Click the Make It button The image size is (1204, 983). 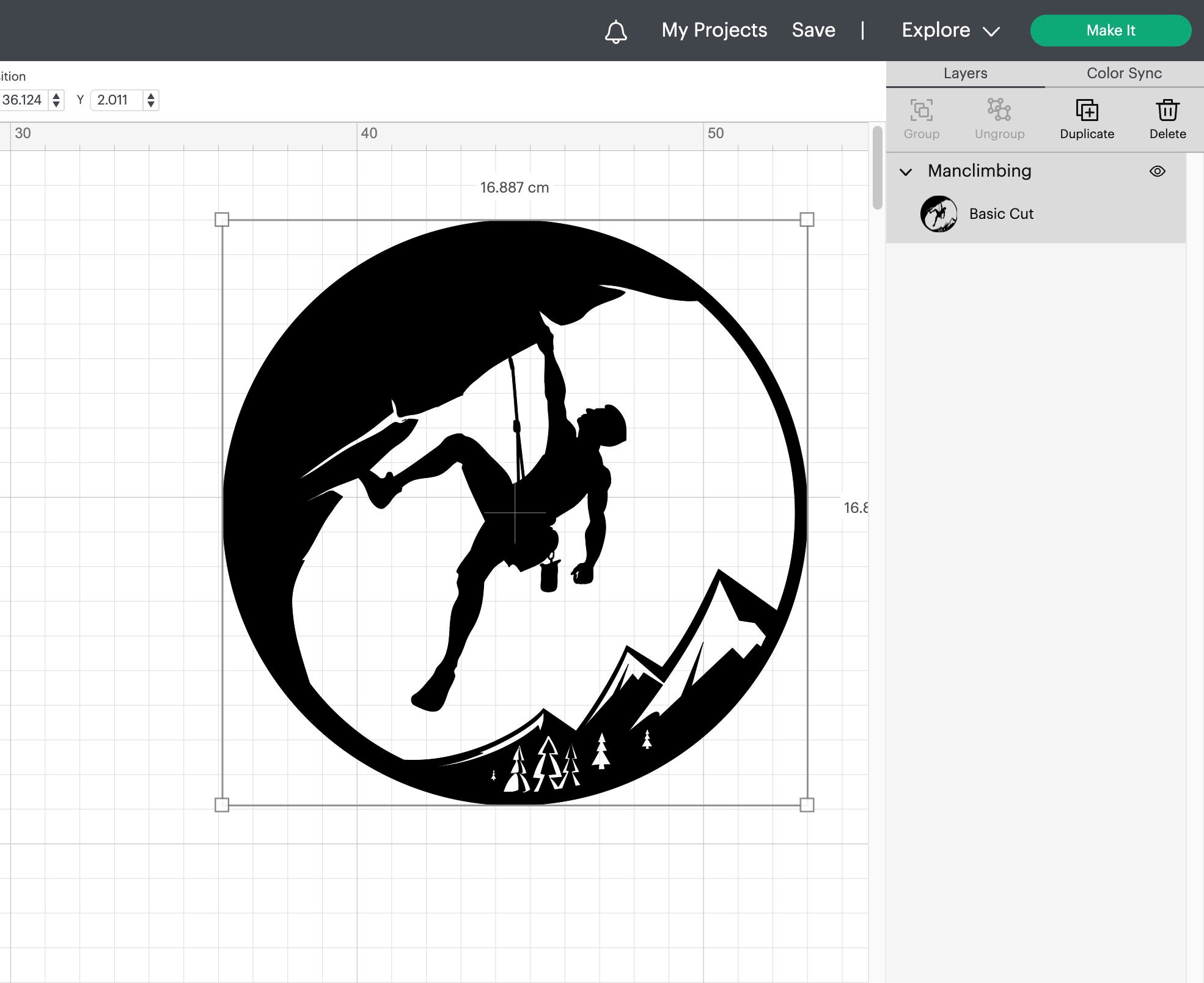[1110, 30]
